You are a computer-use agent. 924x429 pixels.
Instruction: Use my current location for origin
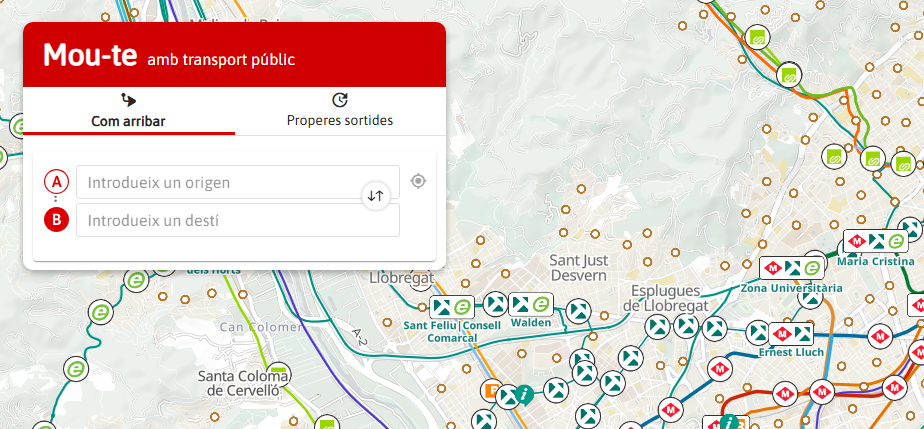point(418,181)
